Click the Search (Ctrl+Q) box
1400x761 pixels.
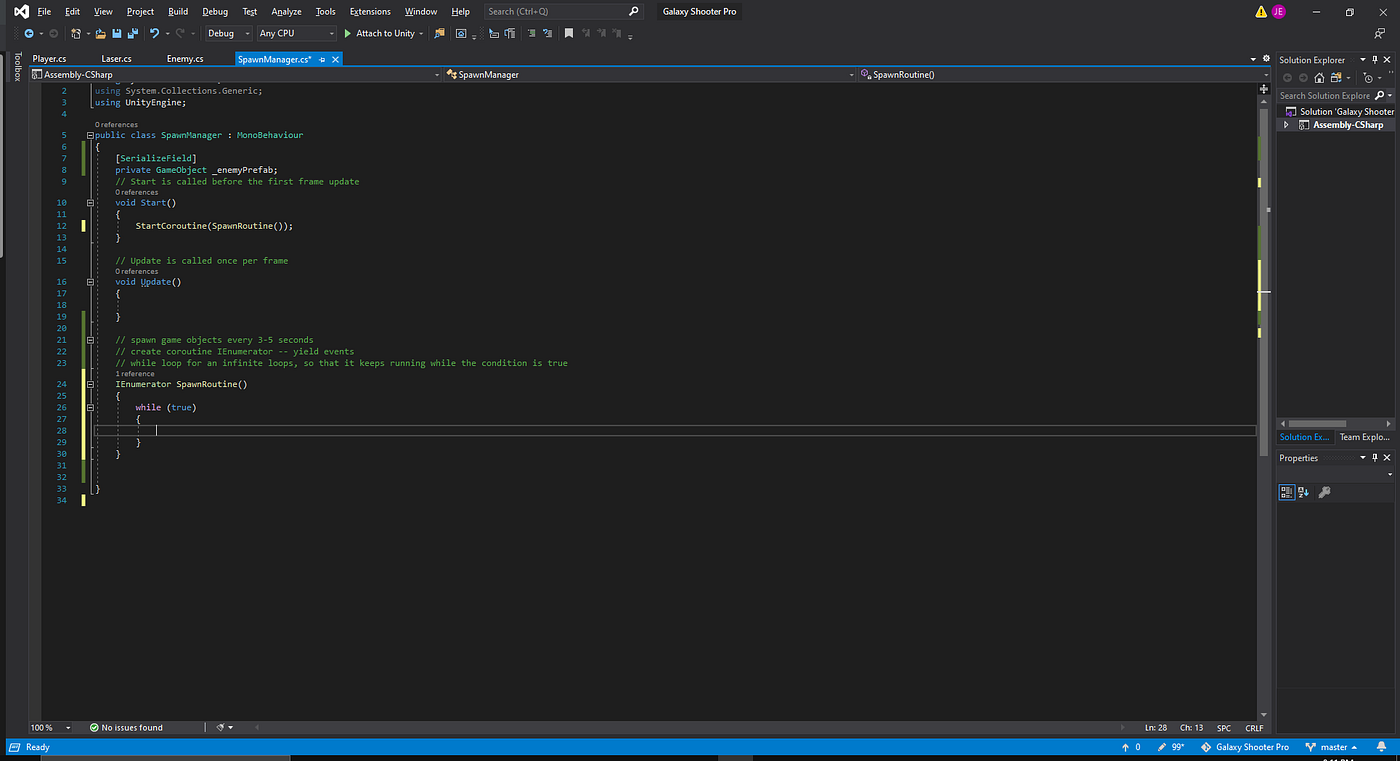563,12
